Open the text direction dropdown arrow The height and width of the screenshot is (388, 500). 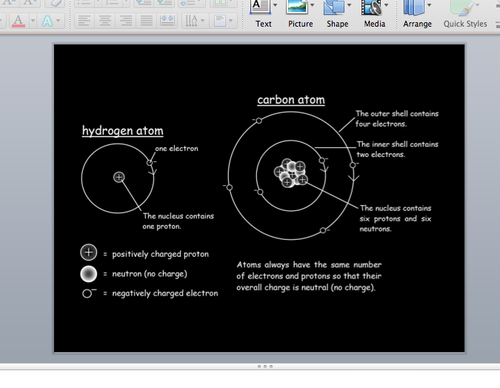(x=202, y=21)
